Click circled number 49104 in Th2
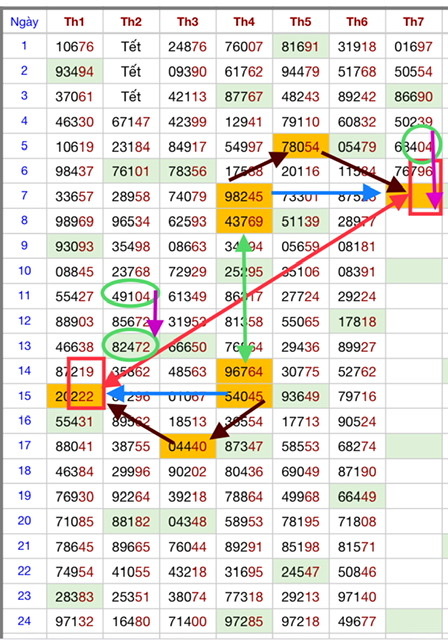 131,296
